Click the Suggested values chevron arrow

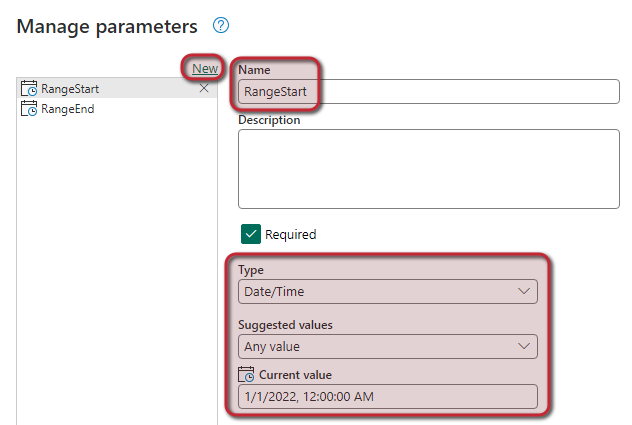coord(524,346)
